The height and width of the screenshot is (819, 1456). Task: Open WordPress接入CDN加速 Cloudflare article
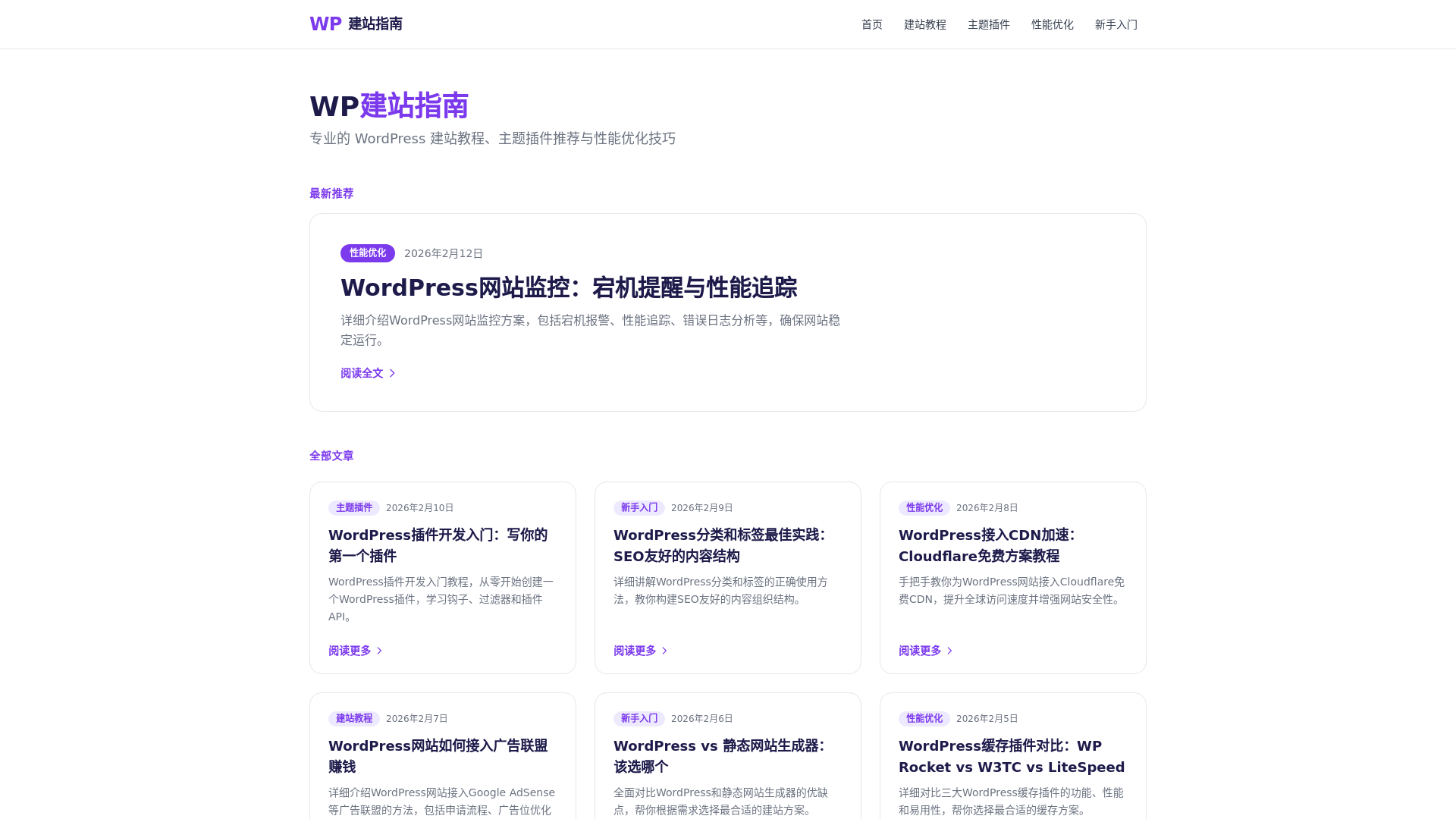987,545
